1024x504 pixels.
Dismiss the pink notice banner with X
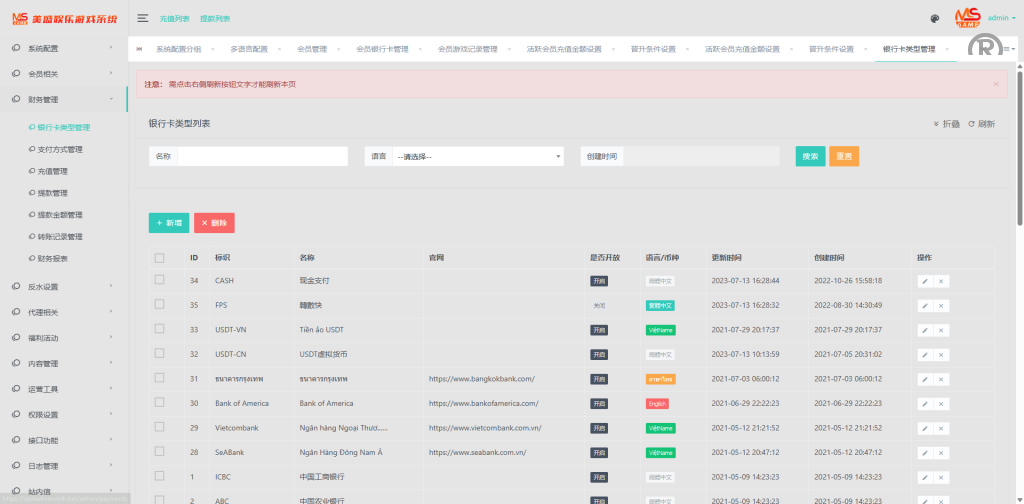pos(995,84)
